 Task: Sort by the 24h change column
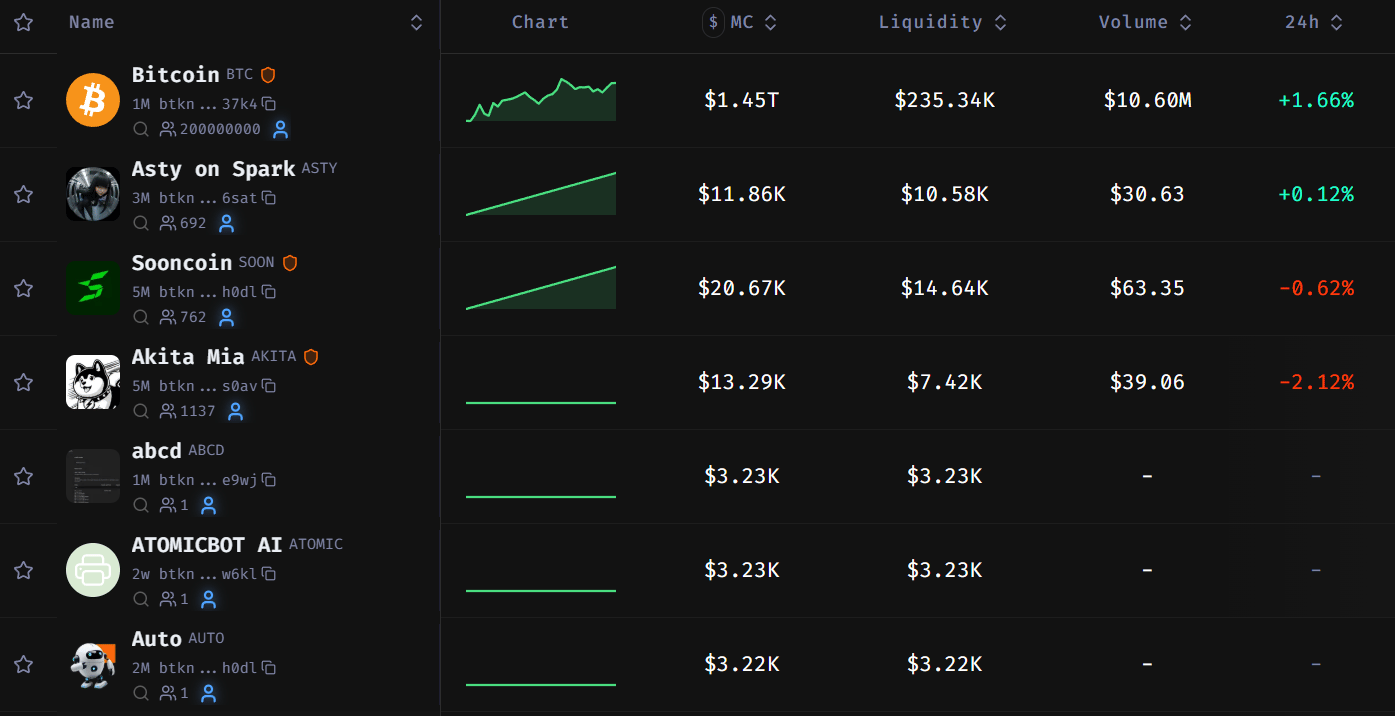click(x=1314, y=22)
